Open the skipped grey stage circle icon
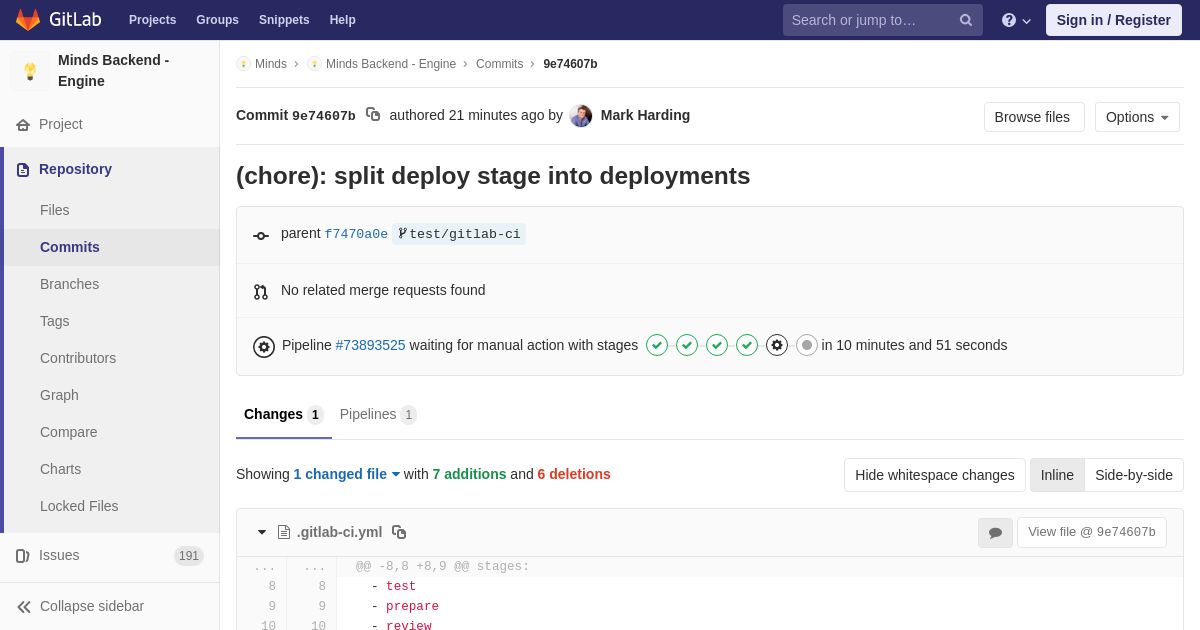The image size is (1200, 630). tap(807, 345)
